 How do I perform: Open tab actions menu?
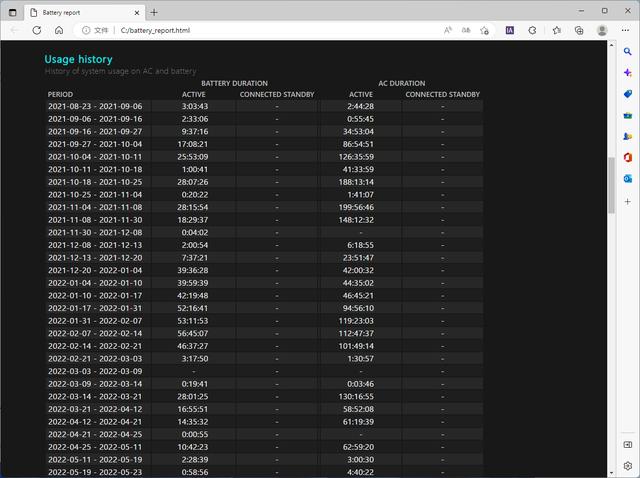tap(12, 12)
